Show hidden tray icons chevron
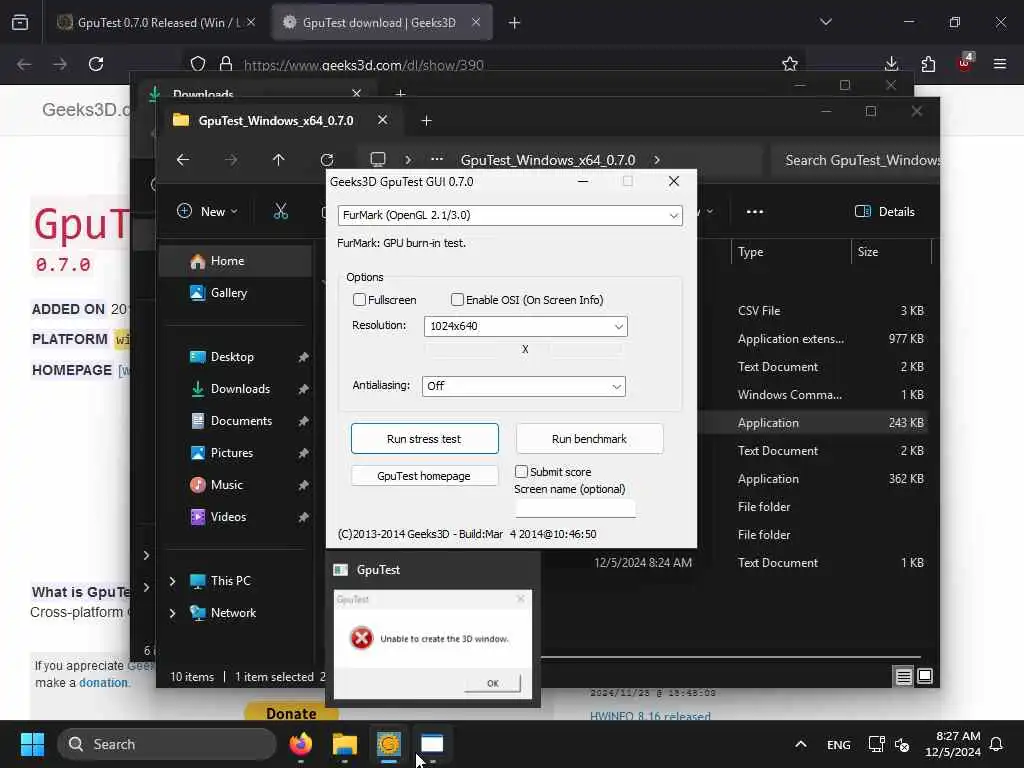The width and height of the screenshot is (1024, 768). coord(801,744)
